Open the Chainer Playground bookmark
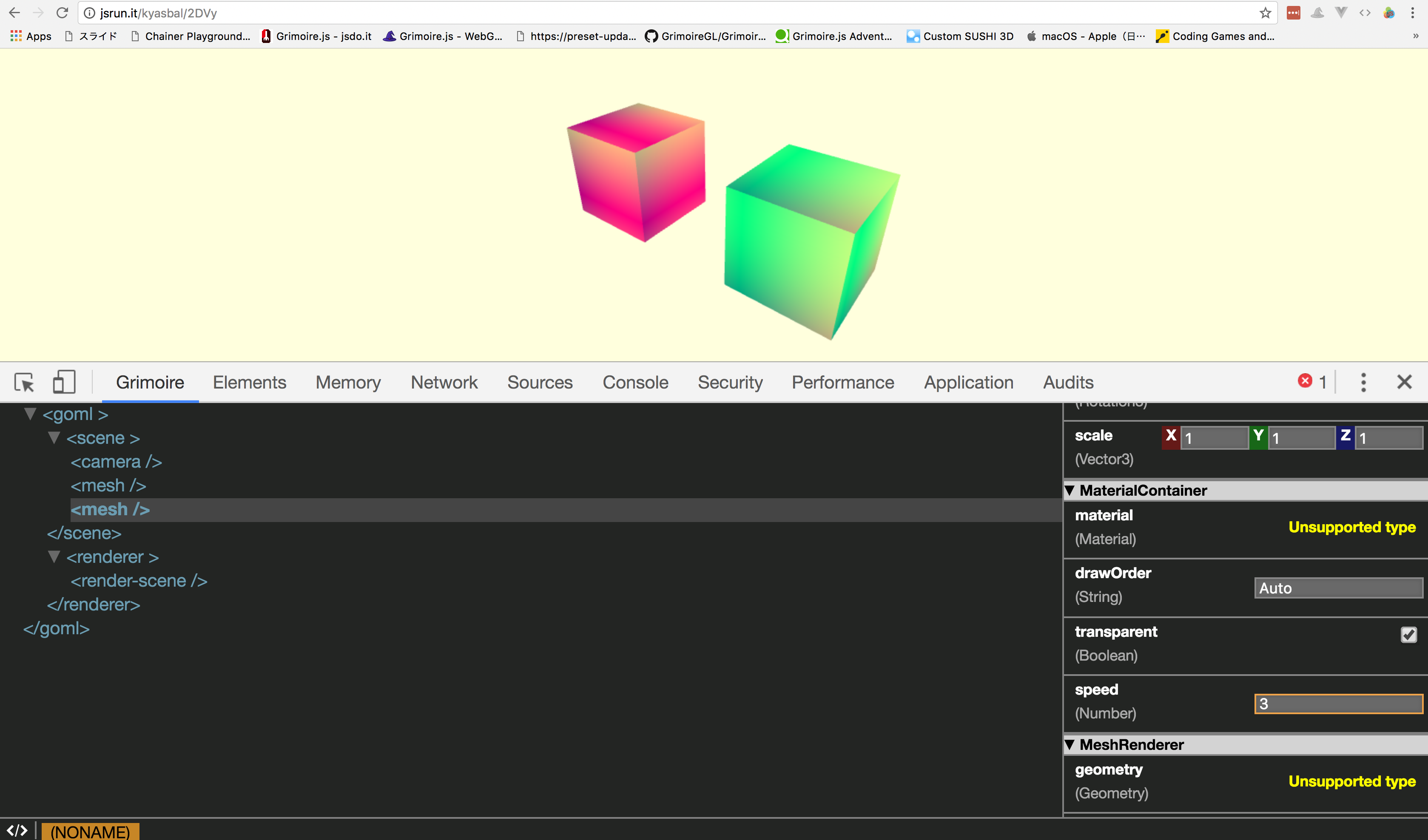 pos(191,36)
